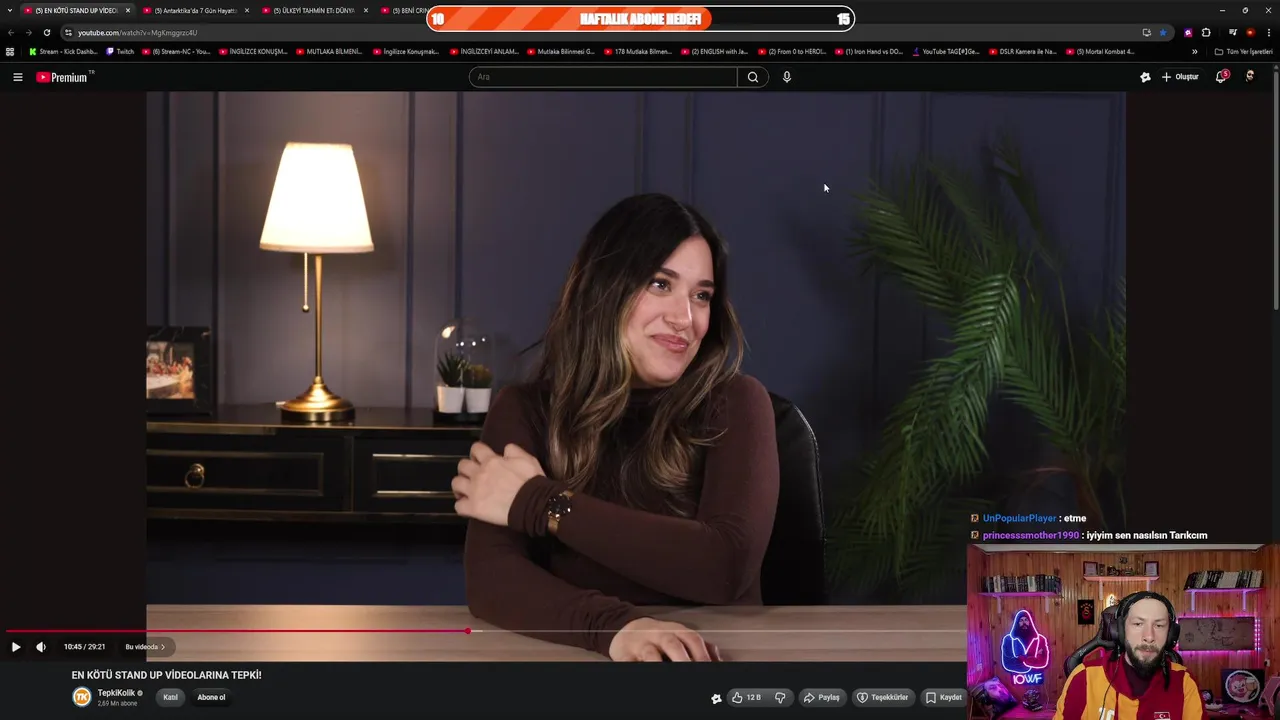Open the media control icon in toolbar
This screenshot has height=720, width=1280.
click(1233, 32)
